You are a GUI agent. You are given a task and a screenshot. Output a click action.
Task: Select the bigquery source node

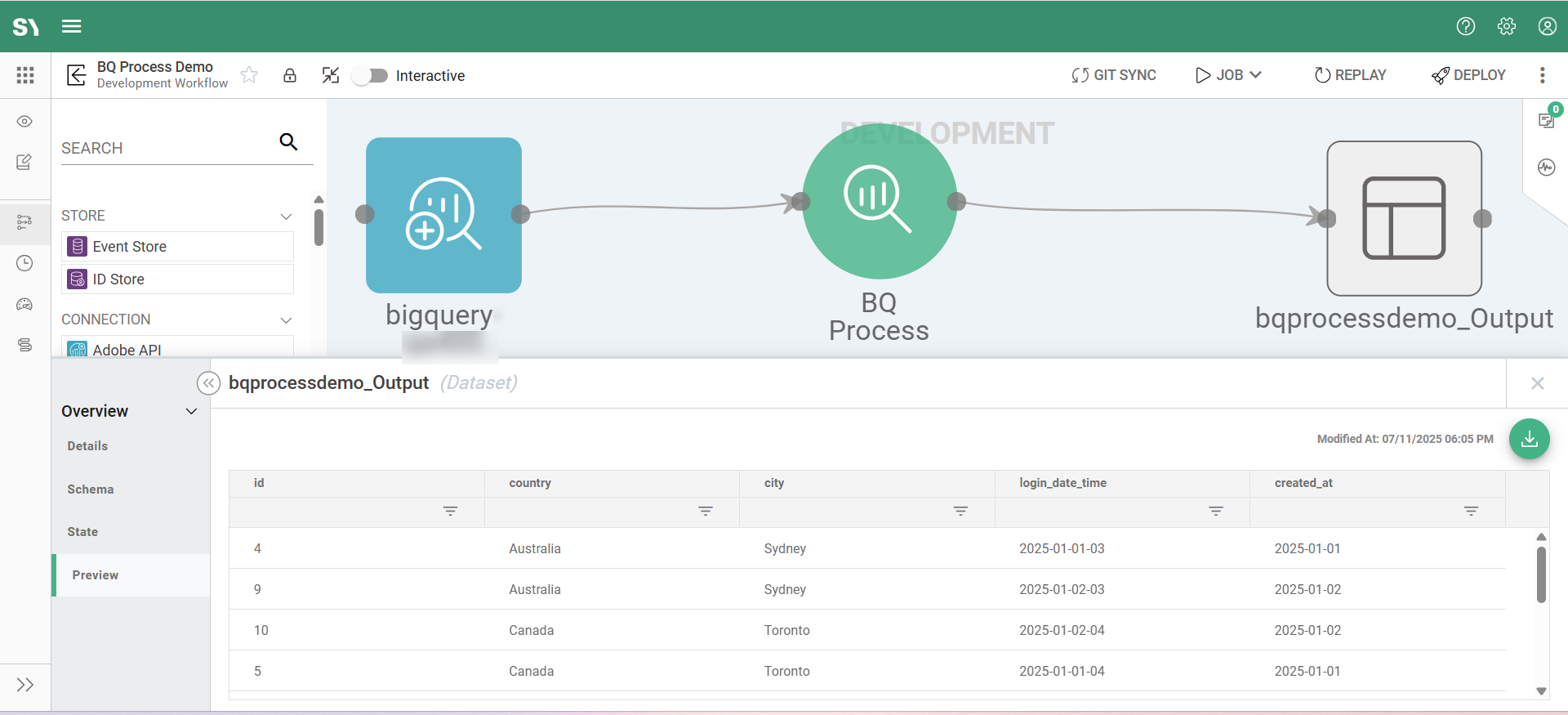coord(443,215)
